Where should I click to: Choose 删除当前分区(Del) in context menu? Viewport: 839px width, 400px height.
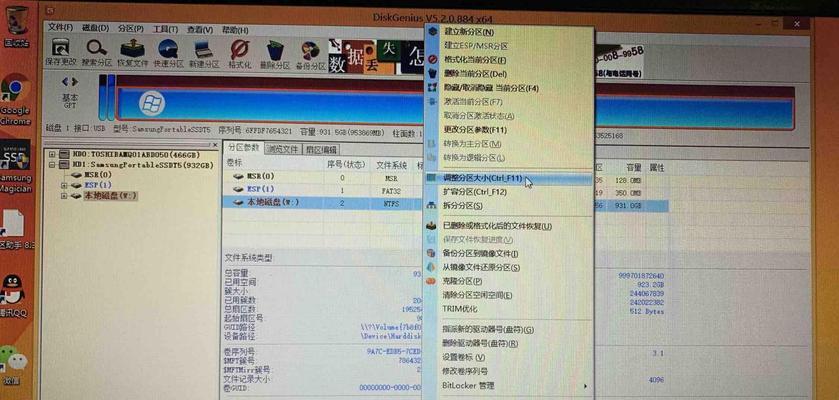476,74
